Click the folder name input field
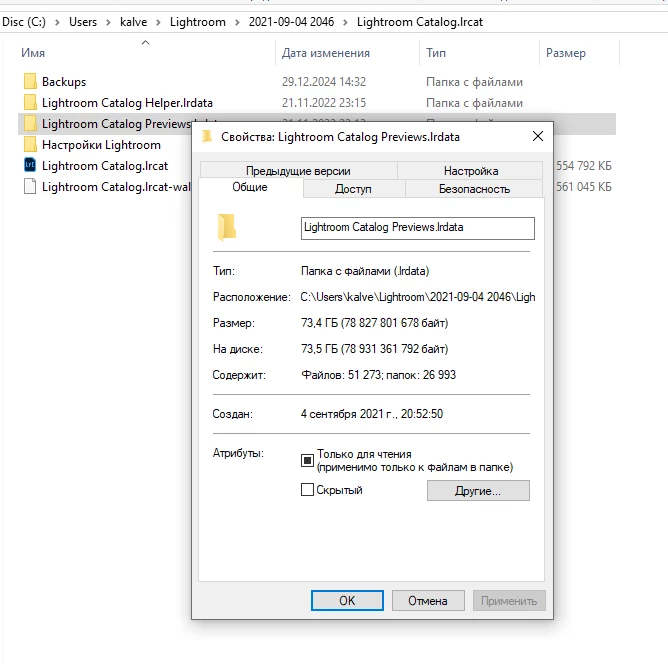 [418, 228]
